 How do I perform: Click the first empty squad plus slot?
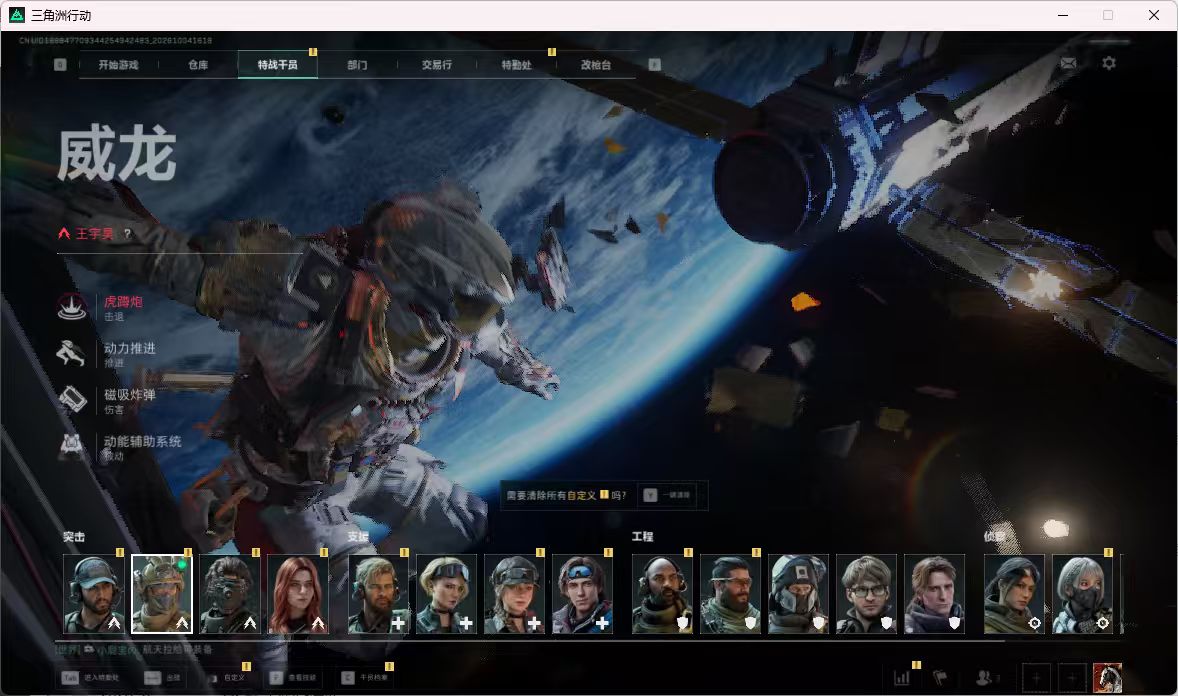[x=1036, y=678]
